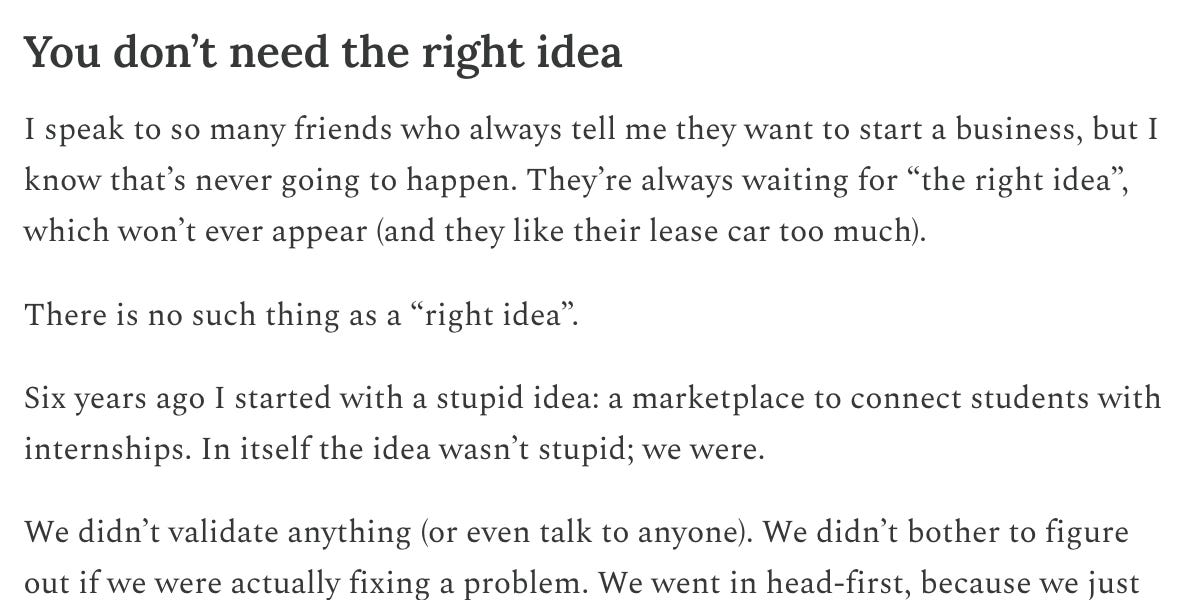Click the word "internships"
This screenshot has width=1186, height=600.
(106, 448)
